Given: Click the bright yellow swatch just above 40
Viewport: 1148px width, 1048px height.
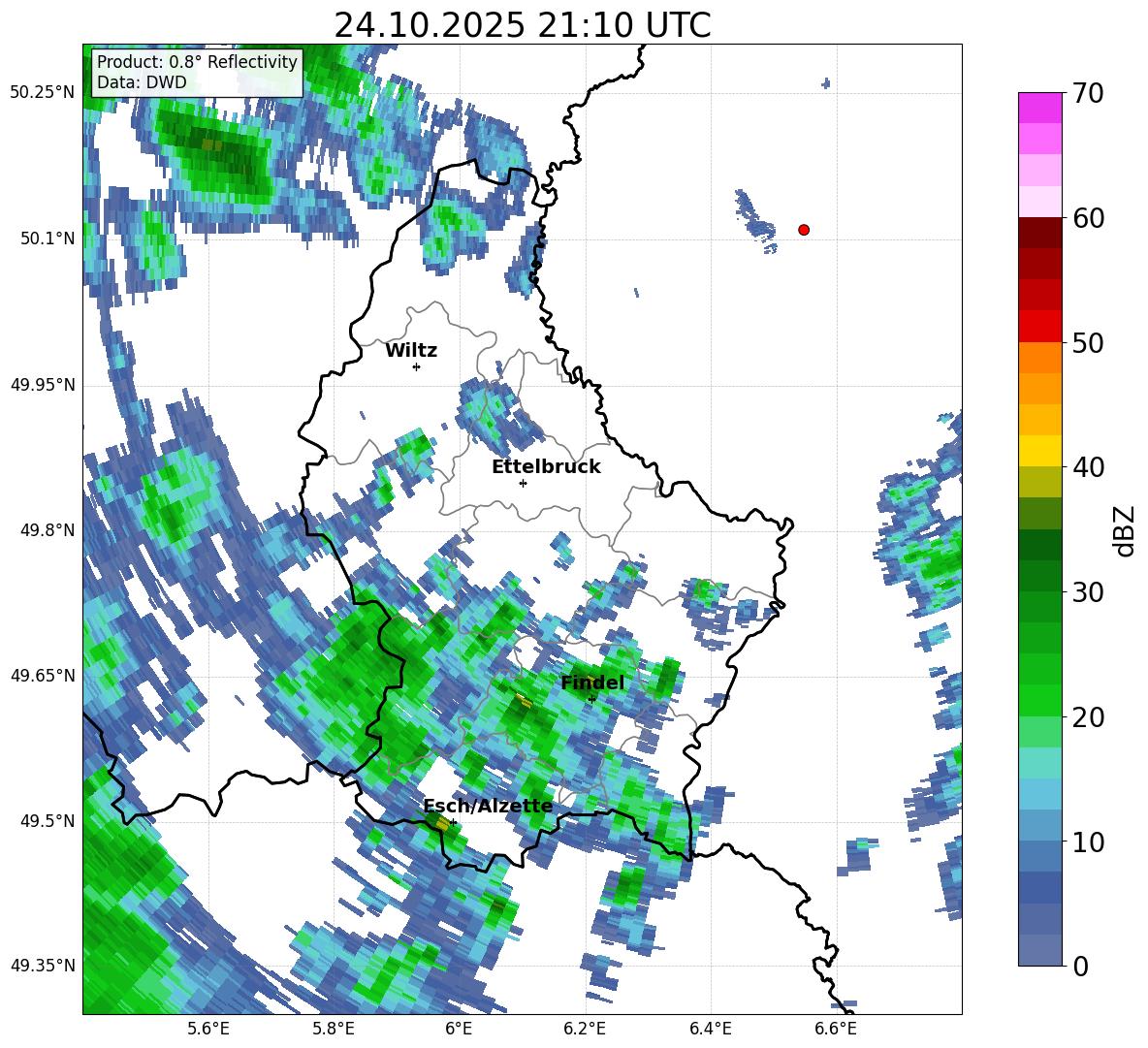Looking at the screenshot, I should pyautogui.click(x=1039, y=451).
